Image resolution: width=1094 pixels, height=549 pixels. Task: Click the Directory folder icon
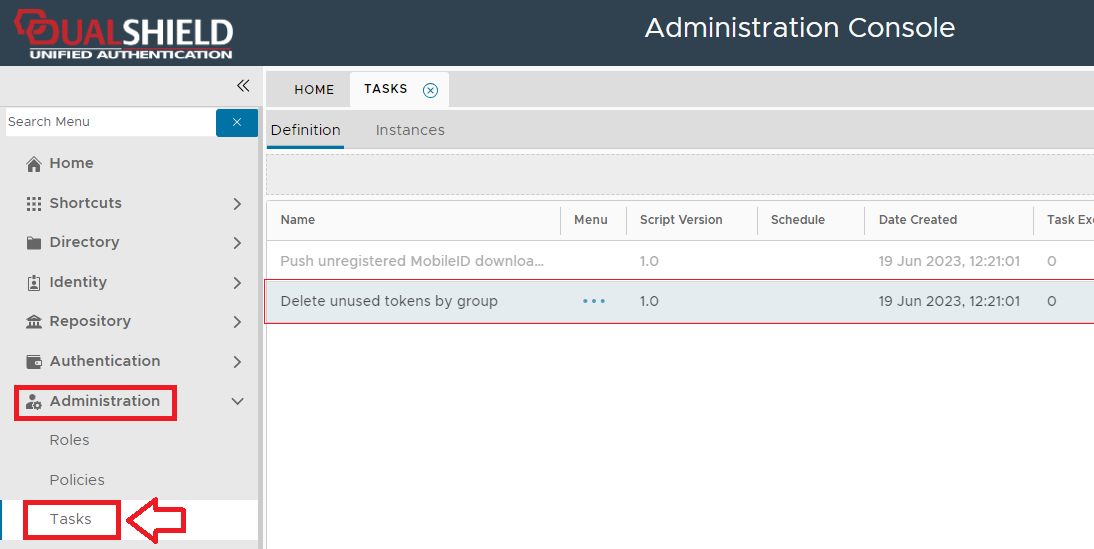click(34, 243)
